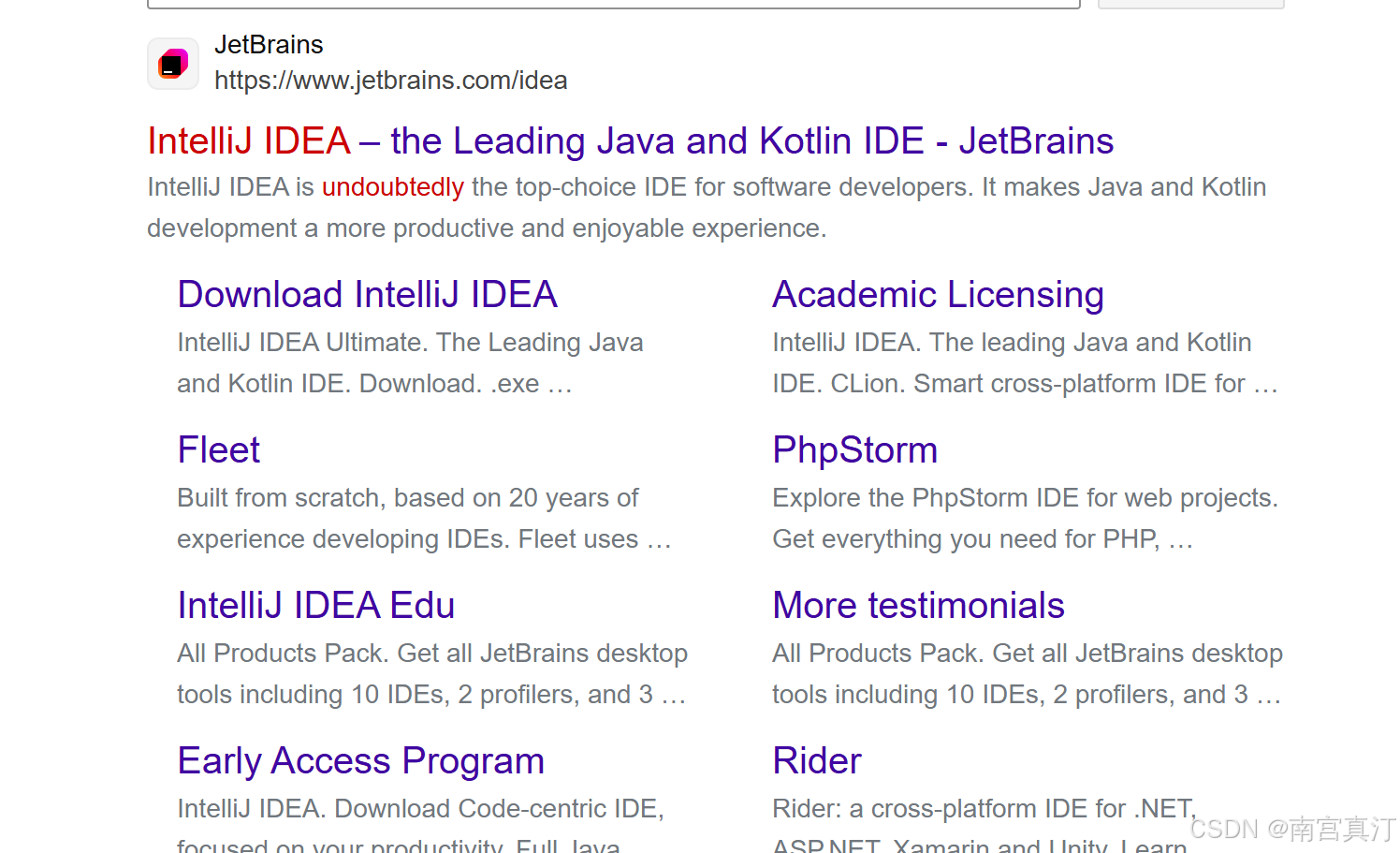Viewport: 1400px width, 853px height.
Task: Open the Academic Licensing sitelink
Action: 938,295
